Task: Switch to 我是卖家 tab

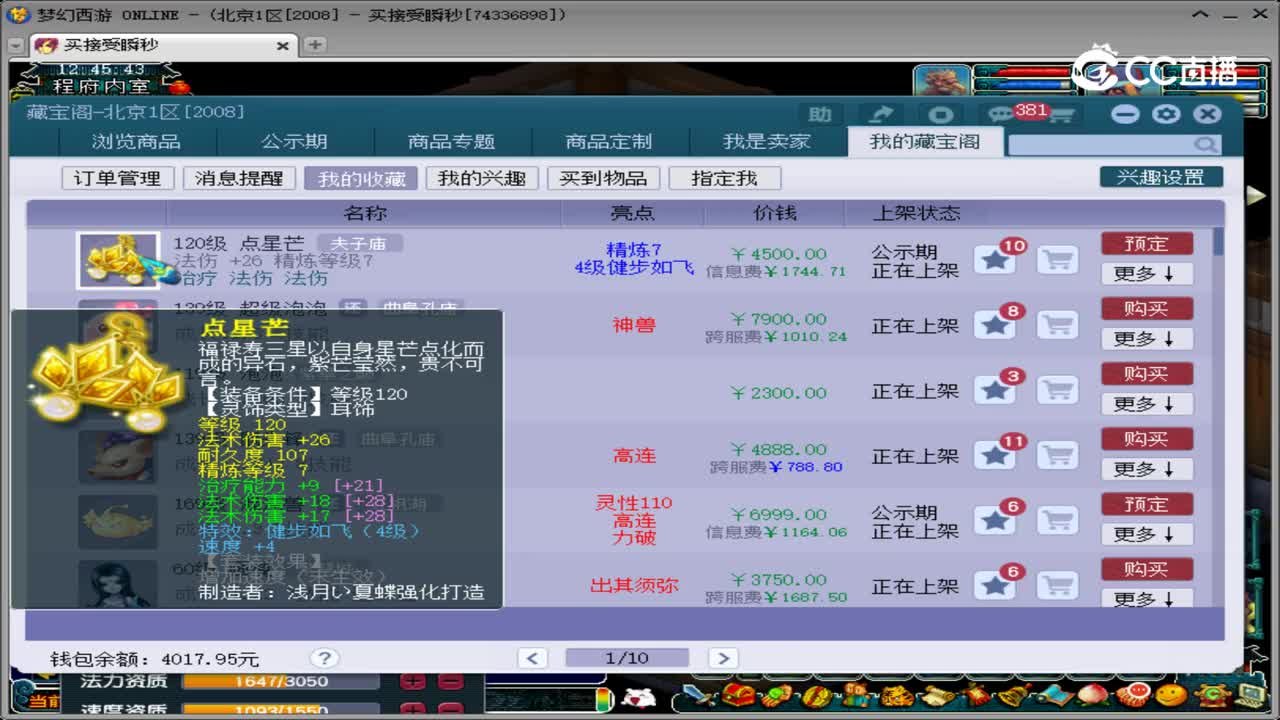Action: (766, 142)
